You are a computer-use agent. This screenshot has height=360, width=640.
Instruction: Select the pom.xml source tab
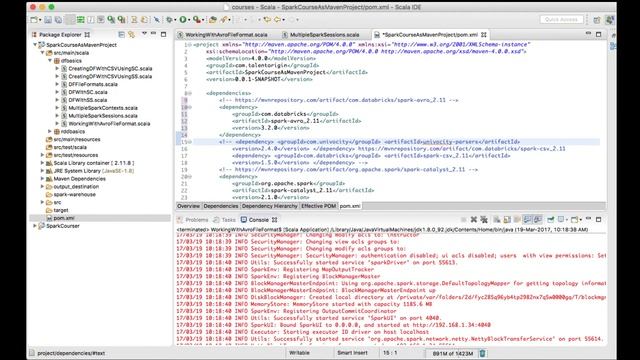point(350,206)
